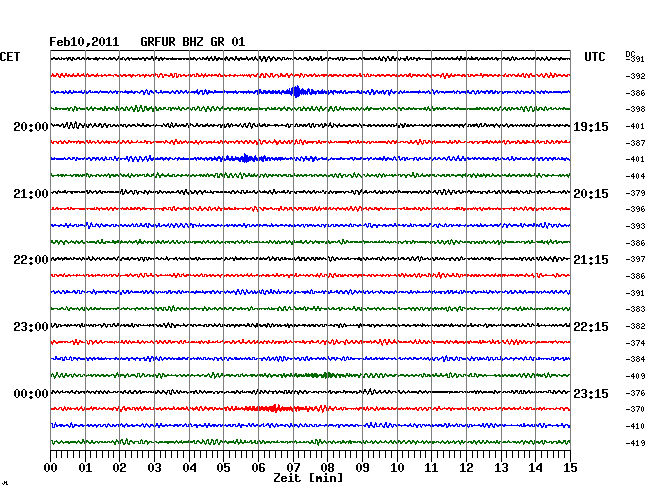The image size is (650, 494).
Task: Click the x-axis minute label 02
Action: [119, 468]
